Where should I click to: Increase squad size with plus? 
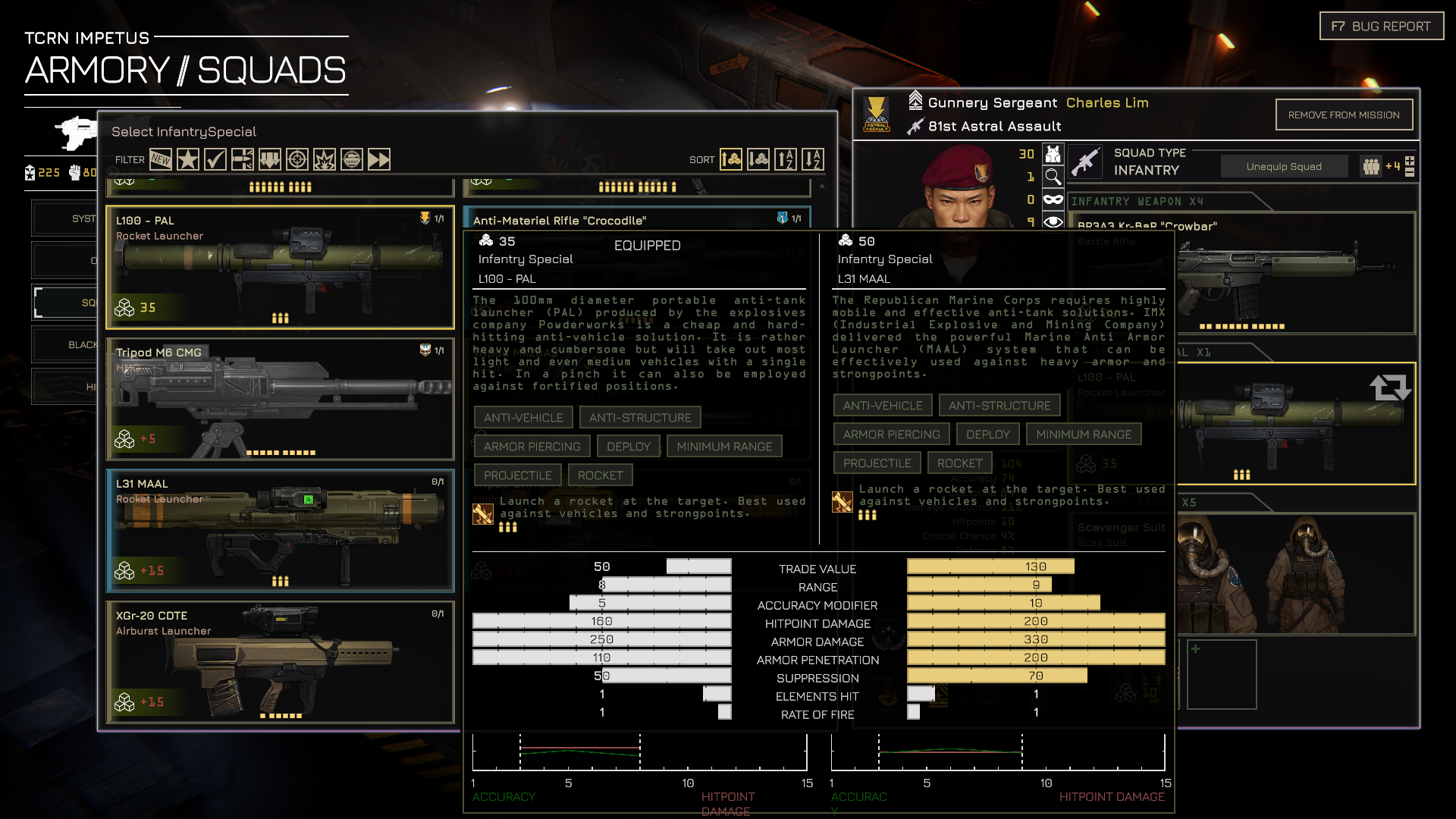click(1410, 161)
